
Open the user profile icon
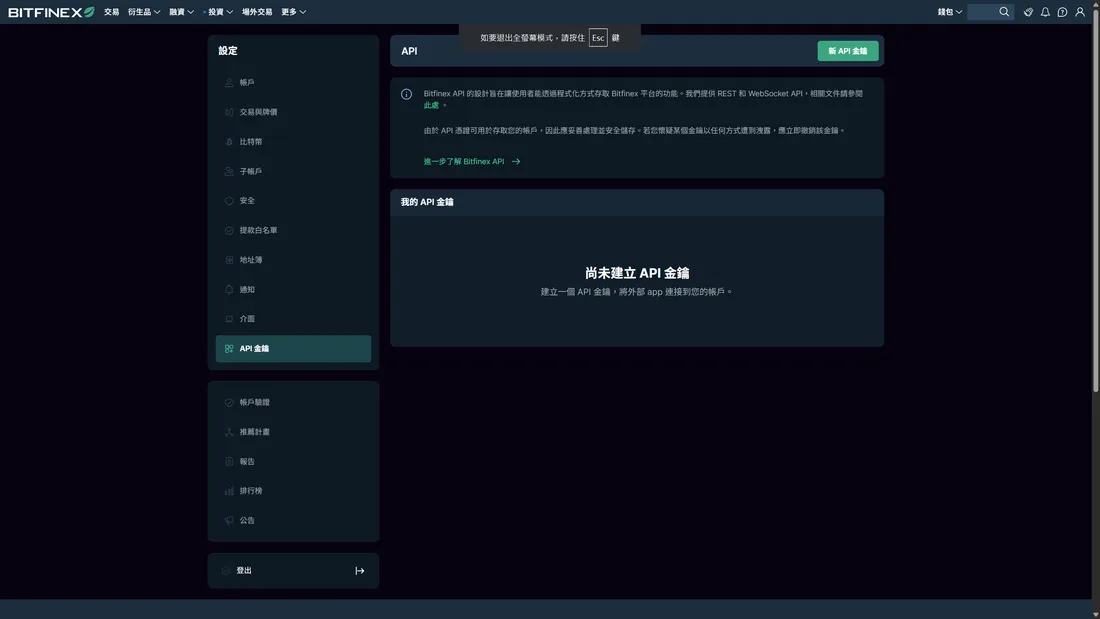tap(1080, 12)
